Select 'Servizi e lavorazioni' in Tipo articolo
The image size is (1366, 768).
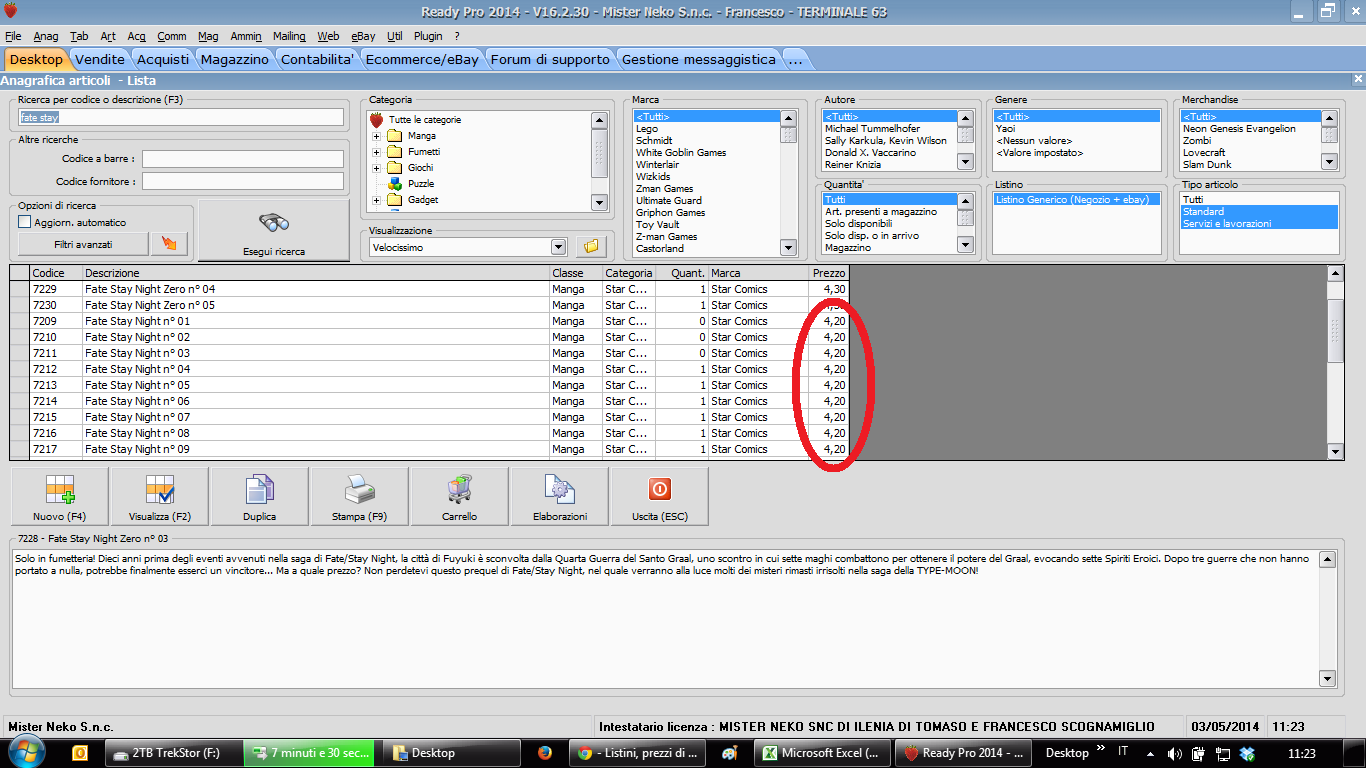click(1259, 224)
